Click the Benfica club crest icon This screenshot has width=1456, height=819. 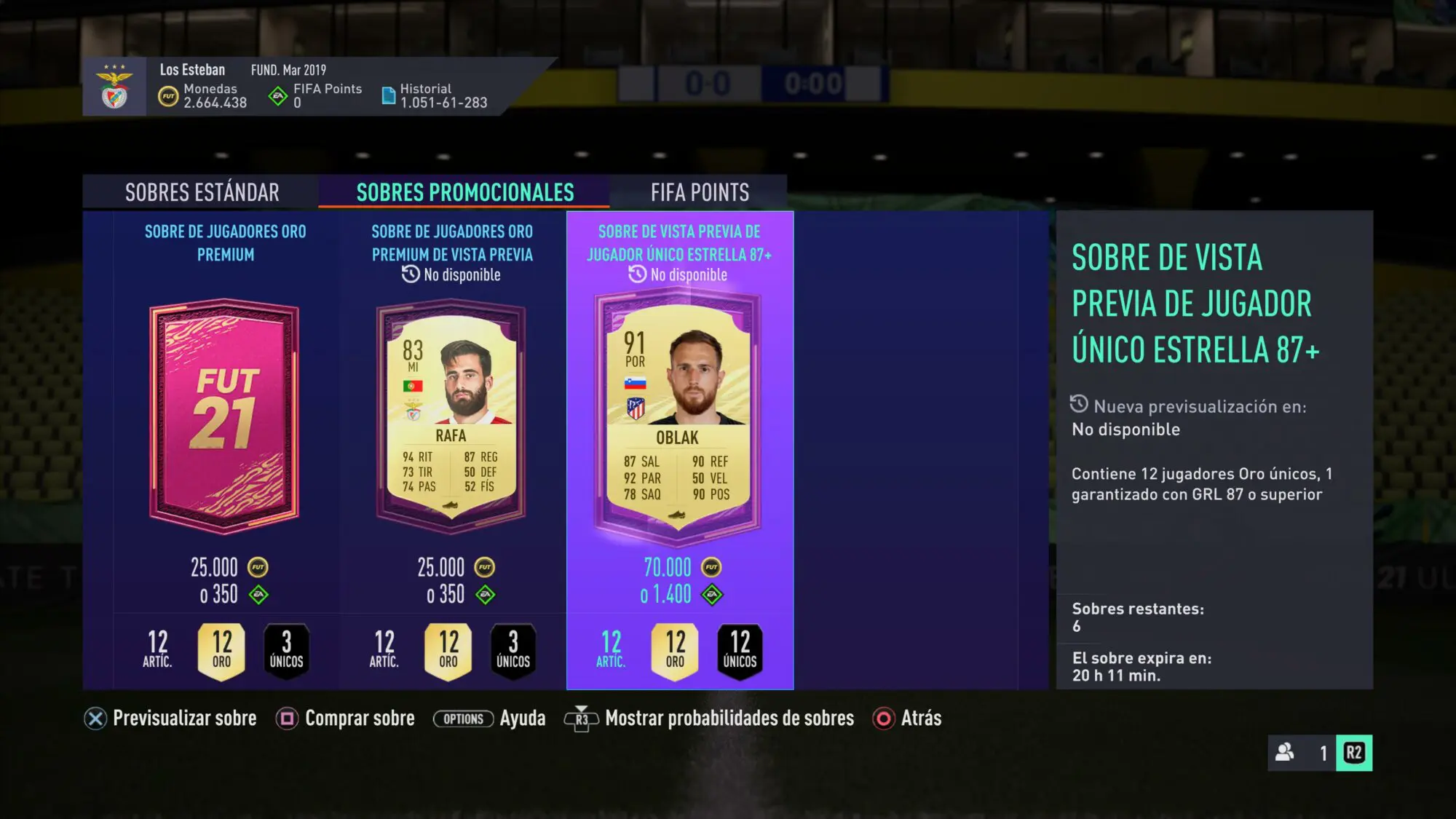(114, 87)
